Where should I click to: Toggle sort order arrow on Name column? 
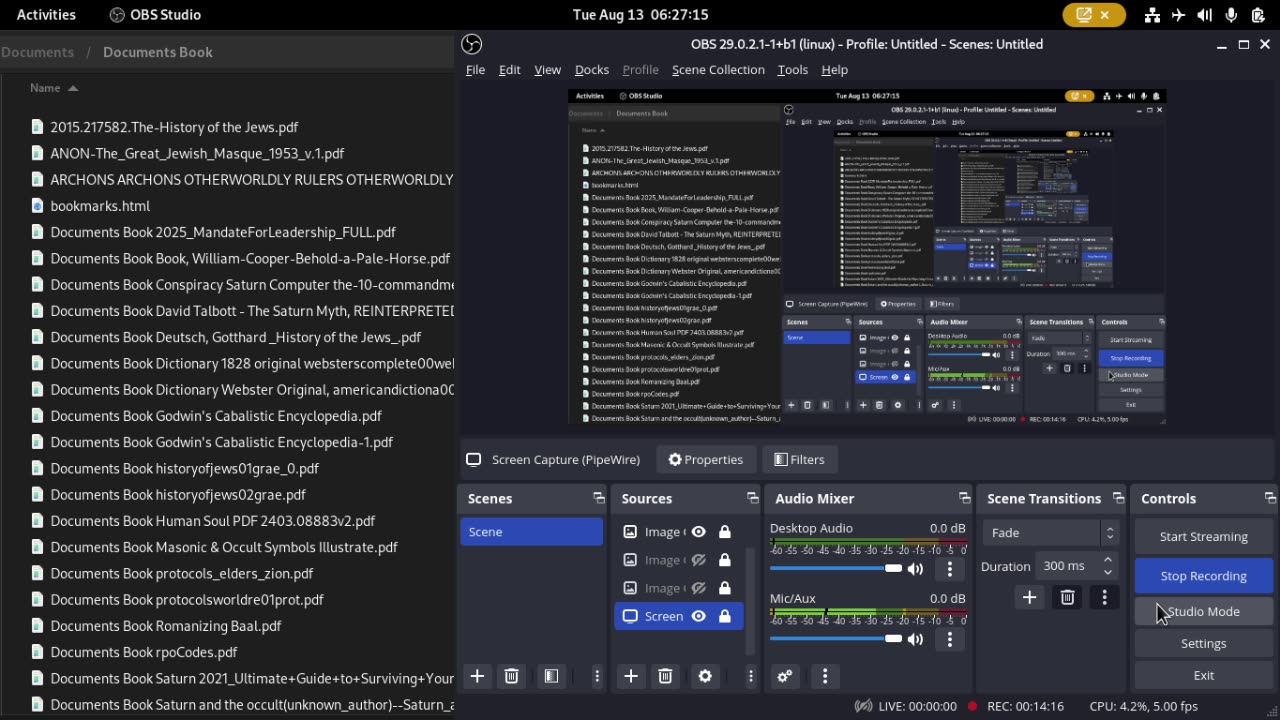(73, 88)
